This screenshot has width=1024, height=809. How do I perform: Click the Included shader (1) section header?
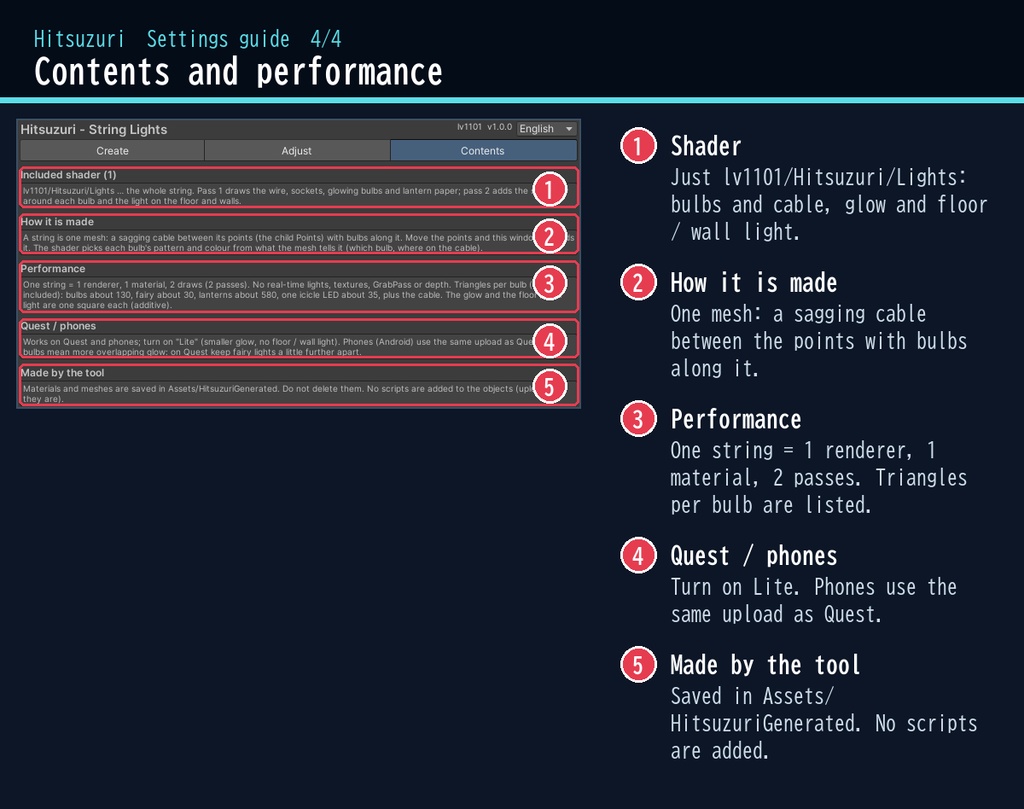(x=69, y=175)
